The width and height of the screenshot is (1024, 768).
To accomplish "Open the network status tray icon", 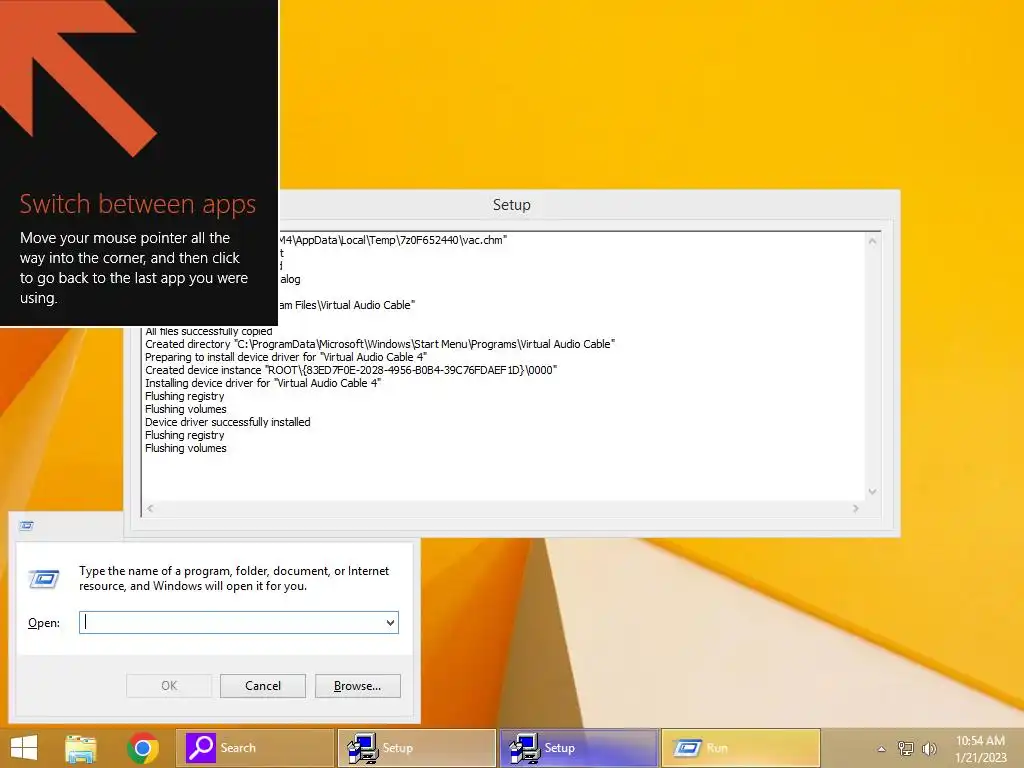I will coord(905,748).
